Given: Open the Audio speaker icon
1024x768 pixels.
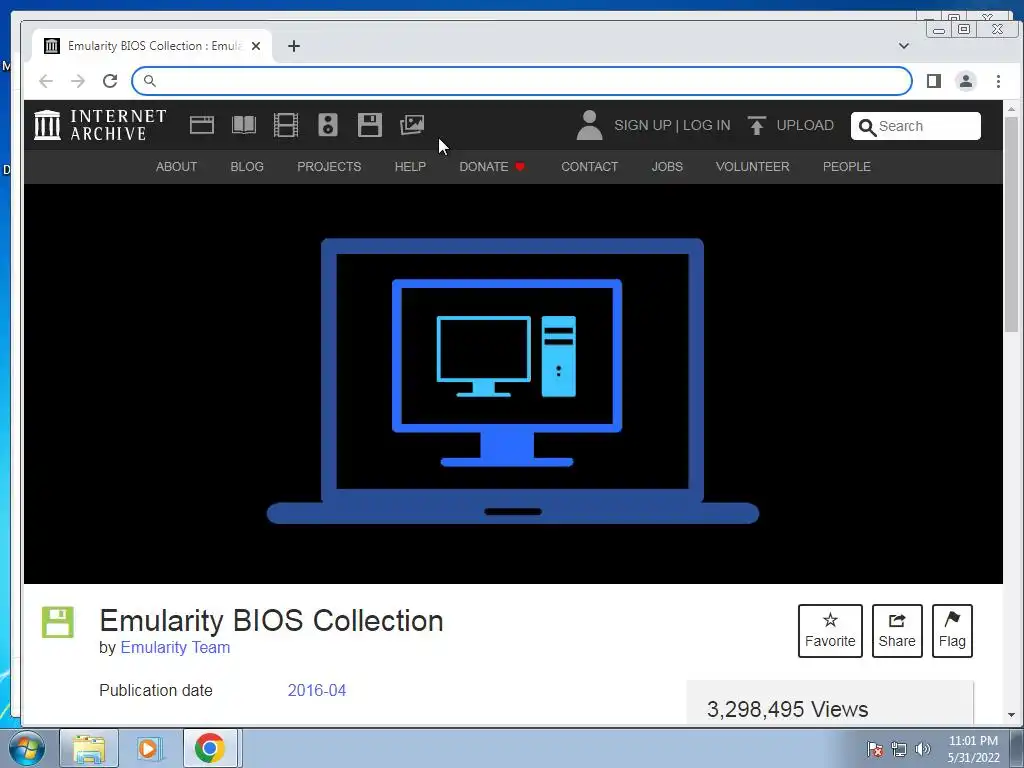Looking at the screenshot, I should 328,125.
